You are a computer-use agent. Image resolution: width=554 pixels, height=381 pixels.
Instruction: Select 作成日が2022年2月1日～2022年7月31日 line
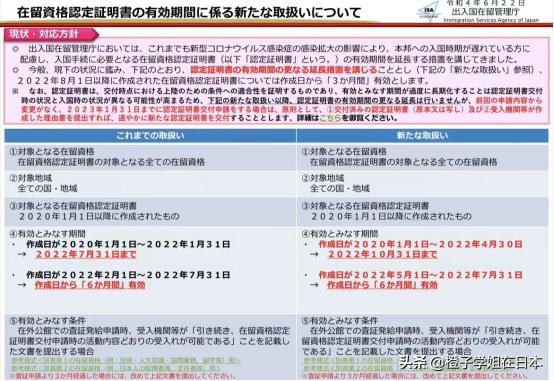click(x=128, y=275)
